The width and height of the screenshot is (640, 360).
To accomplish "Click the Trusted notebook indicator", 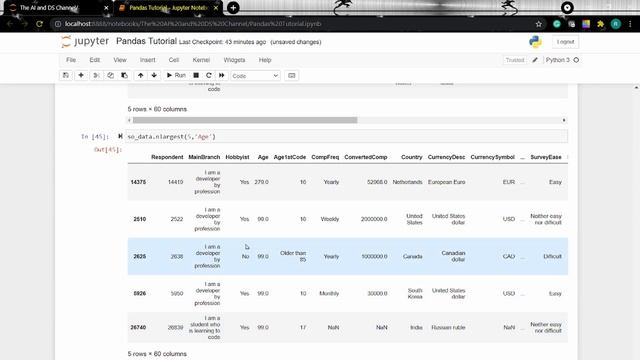I will (515, 60).
